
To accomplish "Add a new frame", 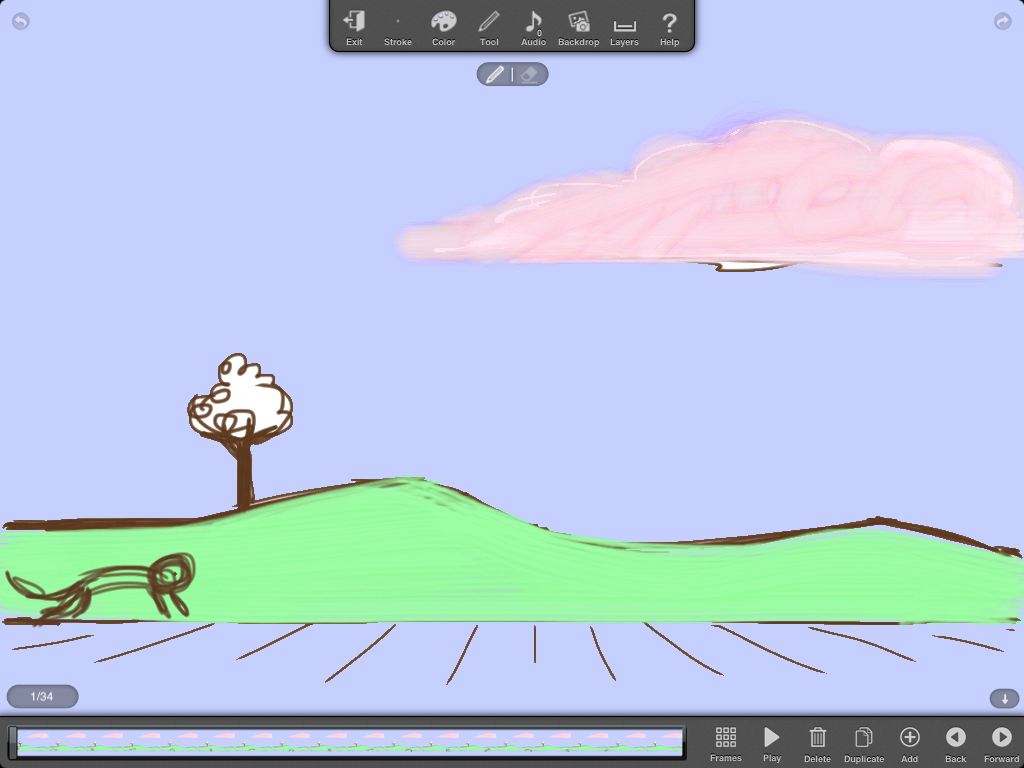I will (x=909, y=743).
